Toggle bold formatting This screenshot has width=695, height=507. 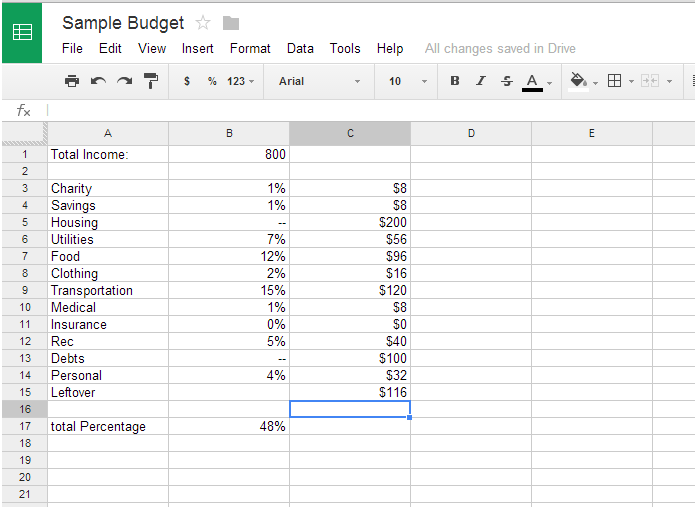click(x=455, y=81)
